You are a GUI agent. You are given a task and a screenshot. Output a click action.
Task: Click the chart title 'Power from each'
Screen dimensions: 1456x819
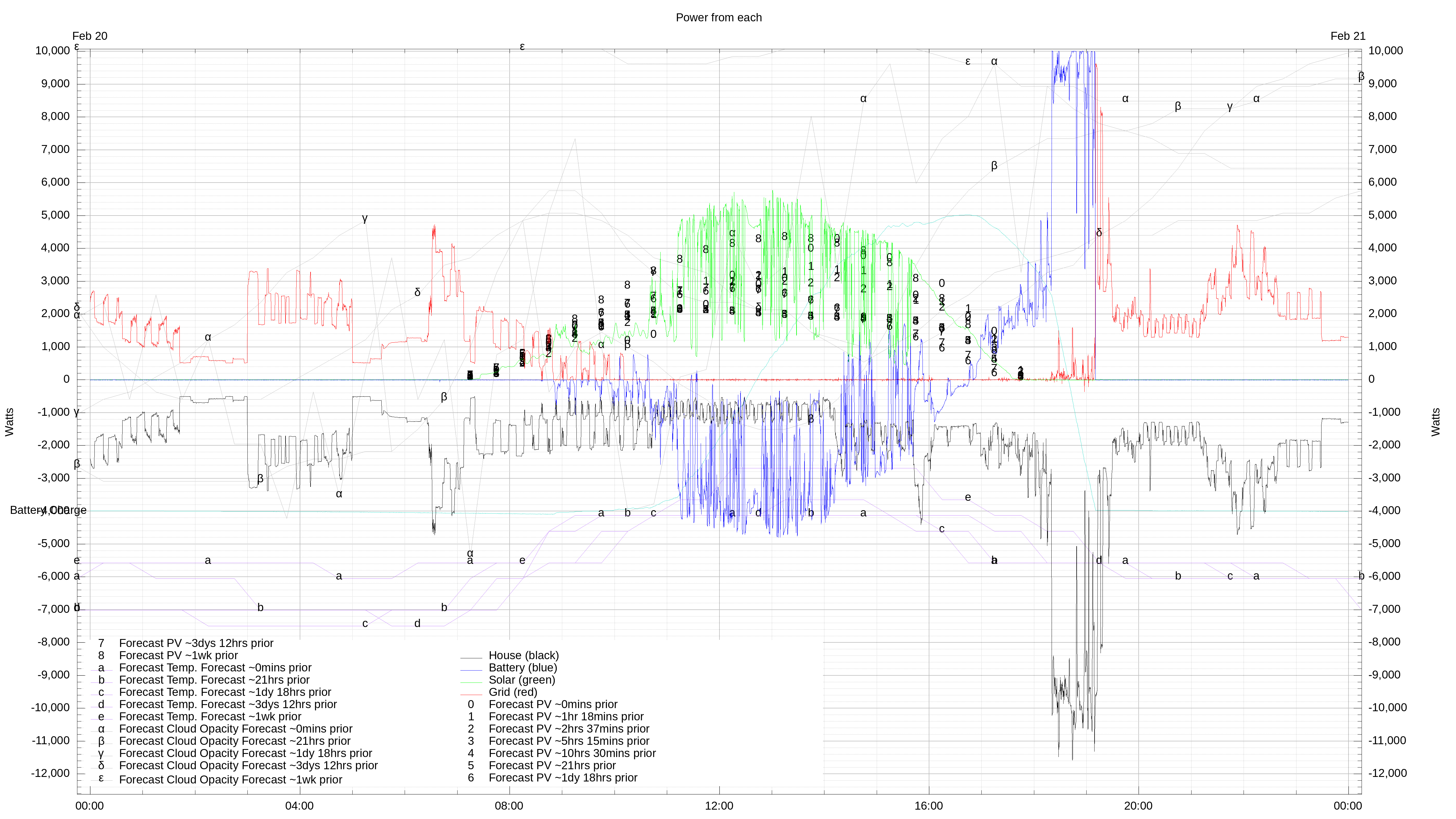pyautogui.click(x=718, y=18)
